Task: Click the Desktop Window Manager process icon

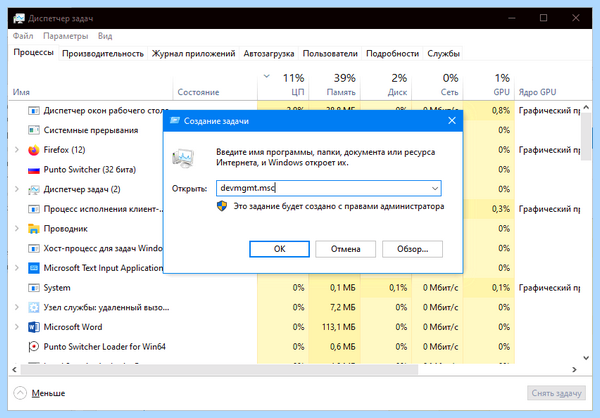Action: tap(34, 111)
